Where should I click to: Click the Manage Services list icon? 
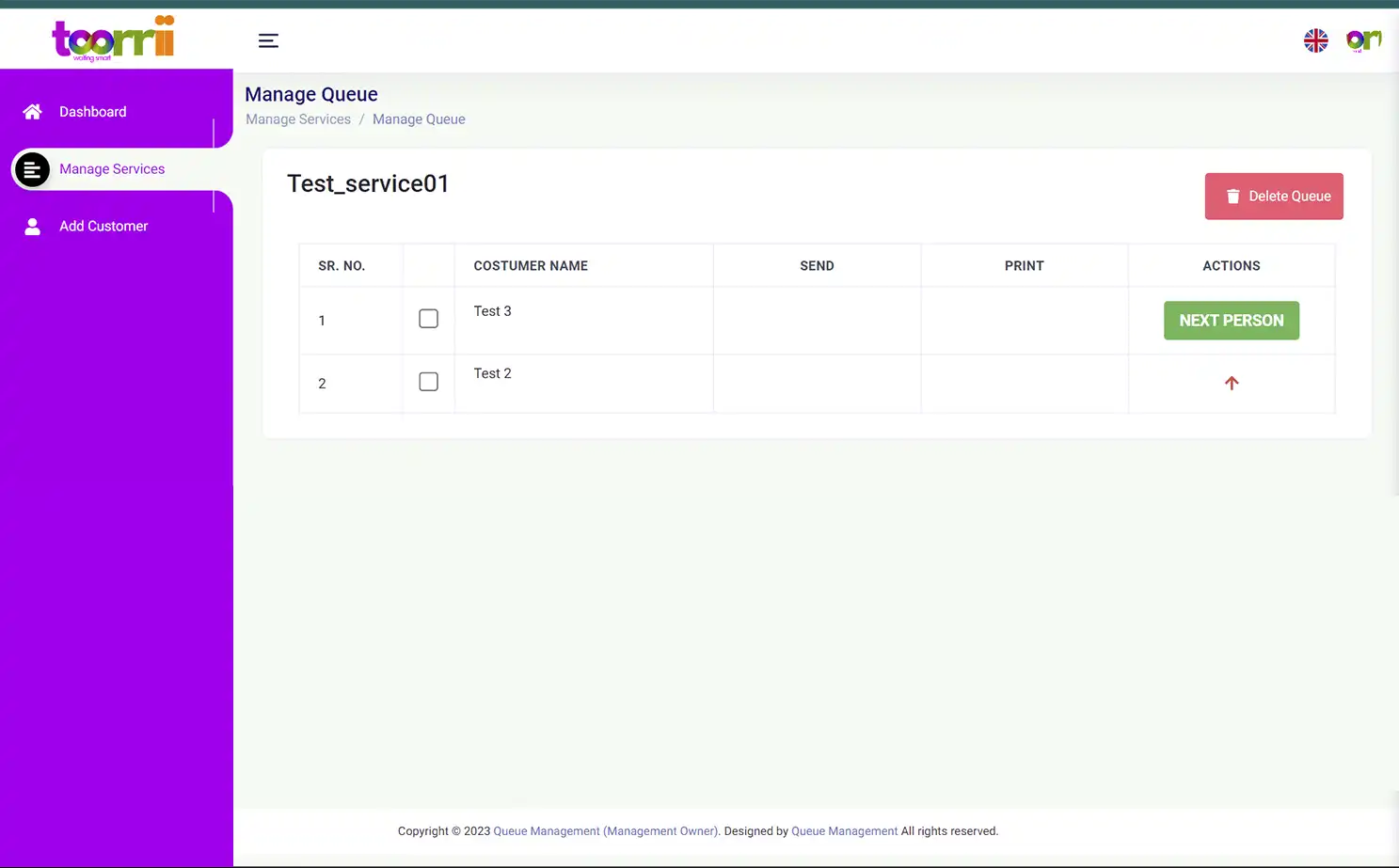coord(32,169)
